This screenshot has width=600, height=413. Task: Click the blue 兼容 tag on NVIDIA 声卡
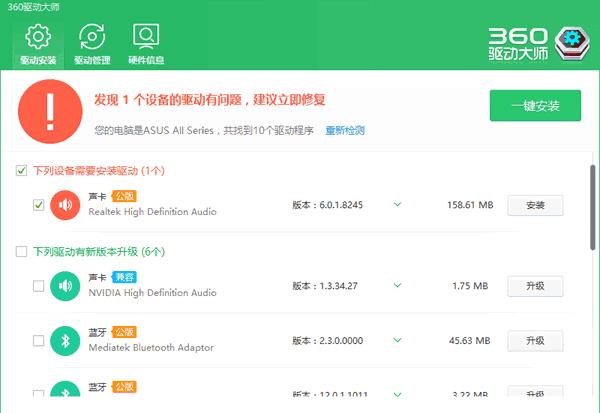point(124,277)
